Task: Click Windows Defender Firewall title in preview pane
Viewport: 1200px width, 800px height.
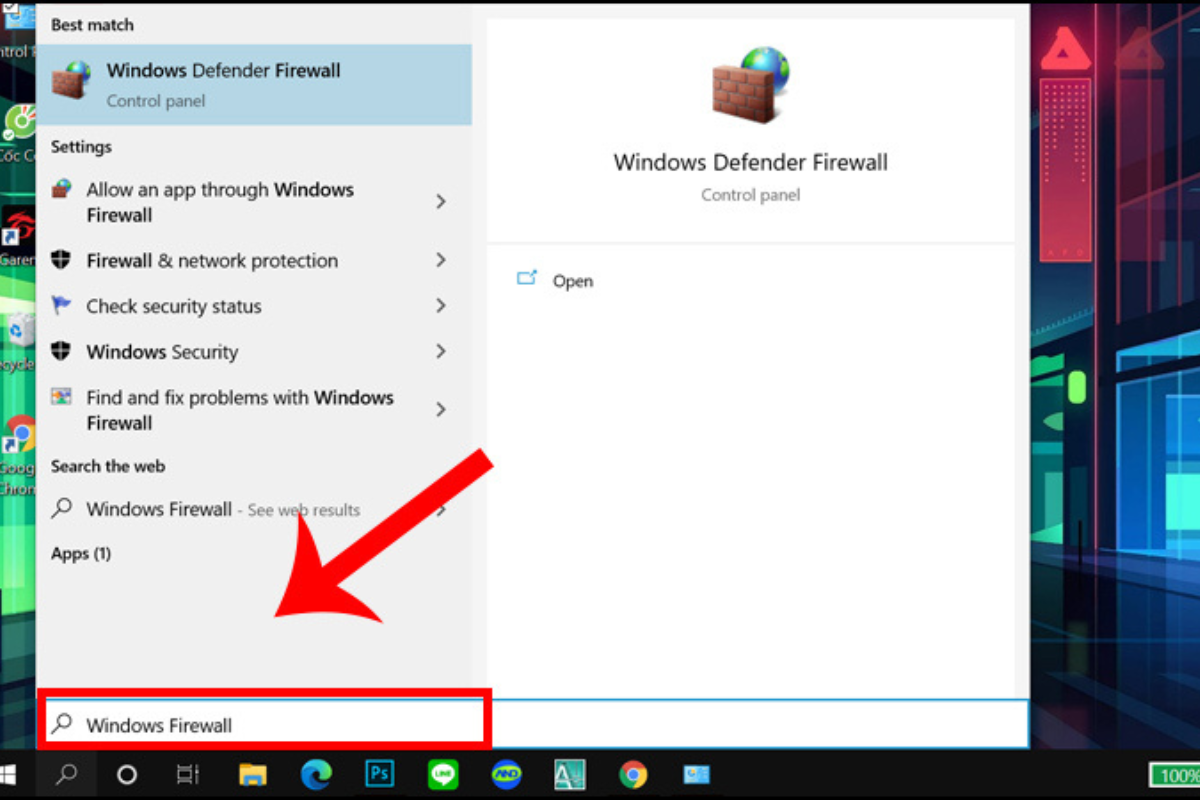Action: [750, 162]
